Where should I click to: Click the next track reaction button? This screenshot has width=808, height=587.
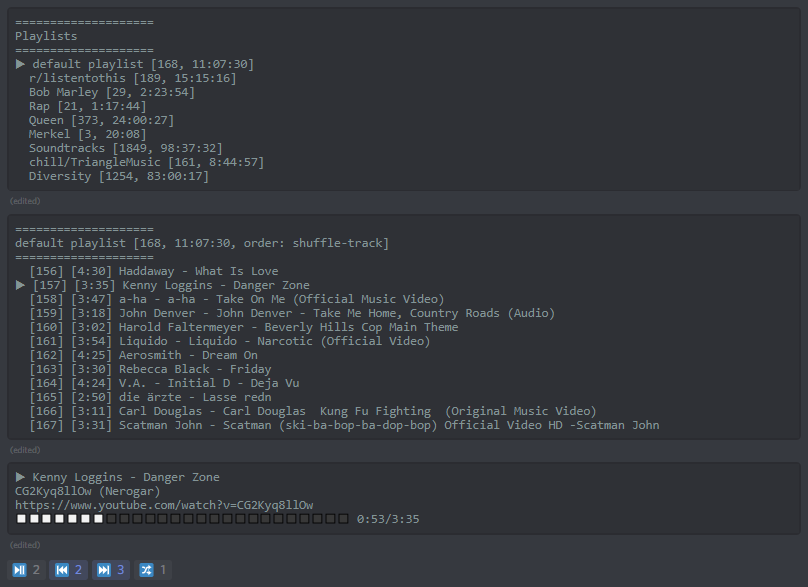pos(111,569)
